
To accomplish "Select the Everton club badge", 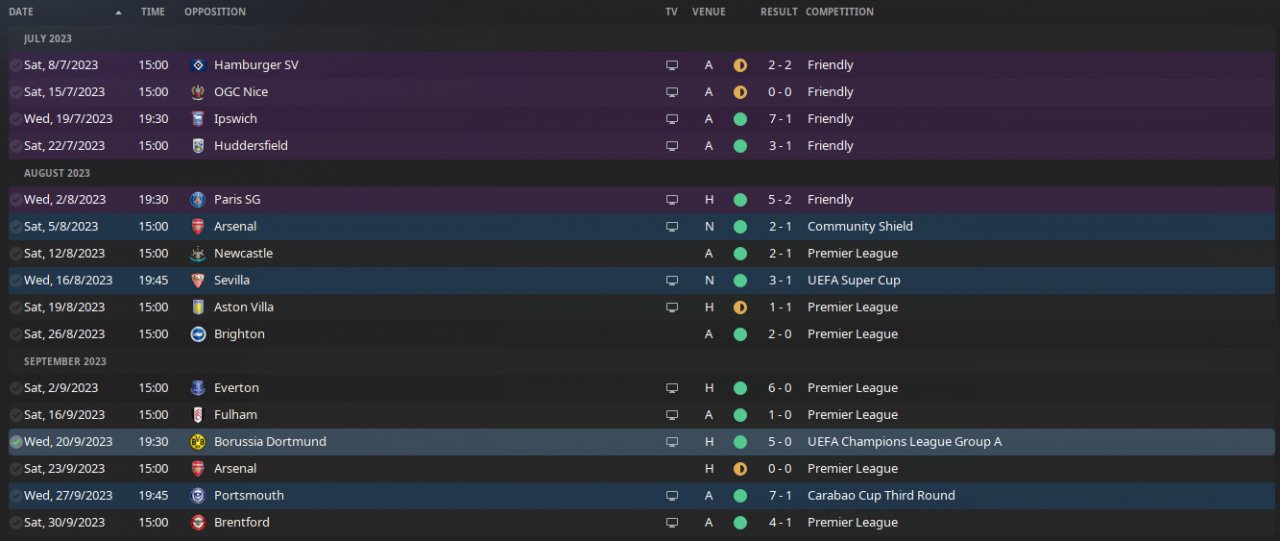I will tap(197, 388).
